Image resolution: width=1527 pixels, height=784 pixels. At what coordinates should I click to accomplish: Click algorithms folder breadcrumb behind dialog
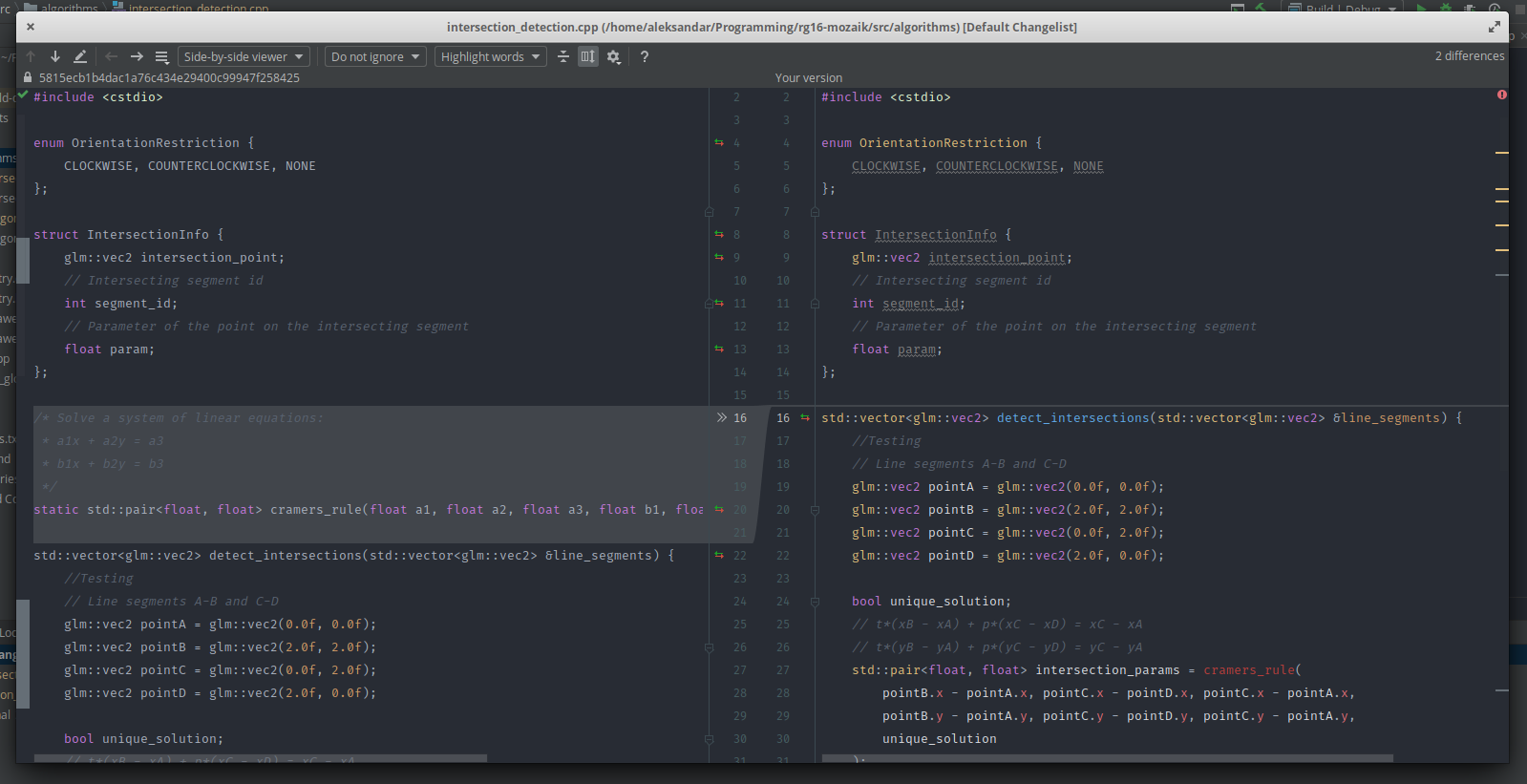69,8
